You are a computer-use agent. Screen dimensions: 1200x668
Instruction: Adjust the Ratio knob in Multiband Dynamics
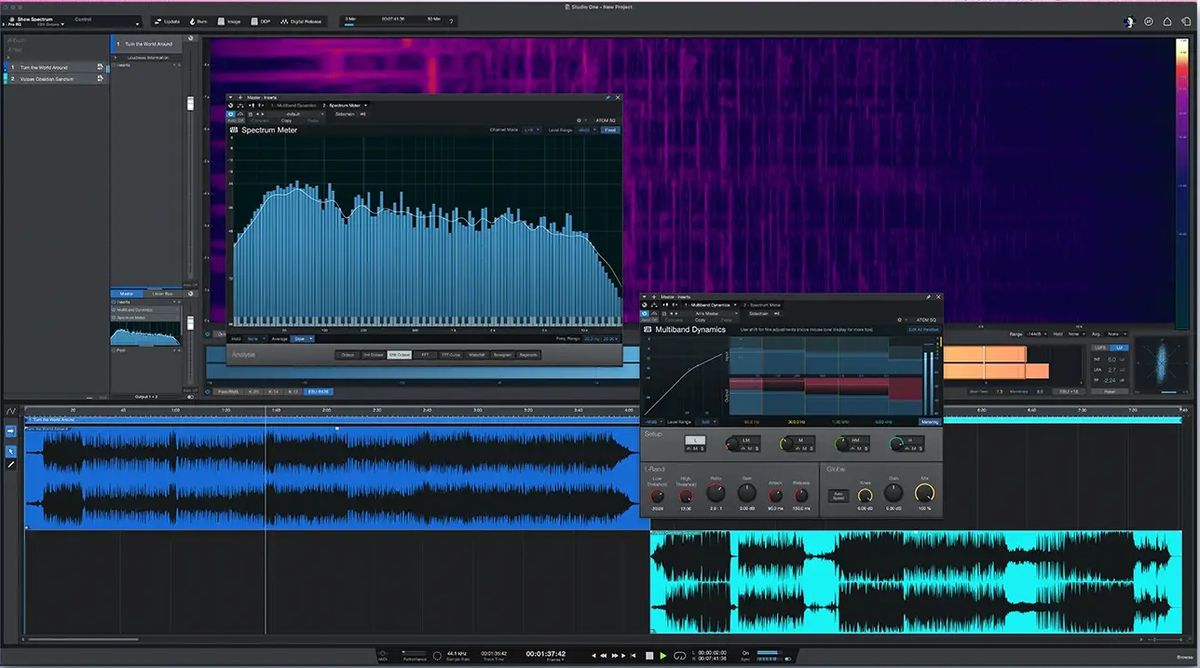[x=715, y=493]
